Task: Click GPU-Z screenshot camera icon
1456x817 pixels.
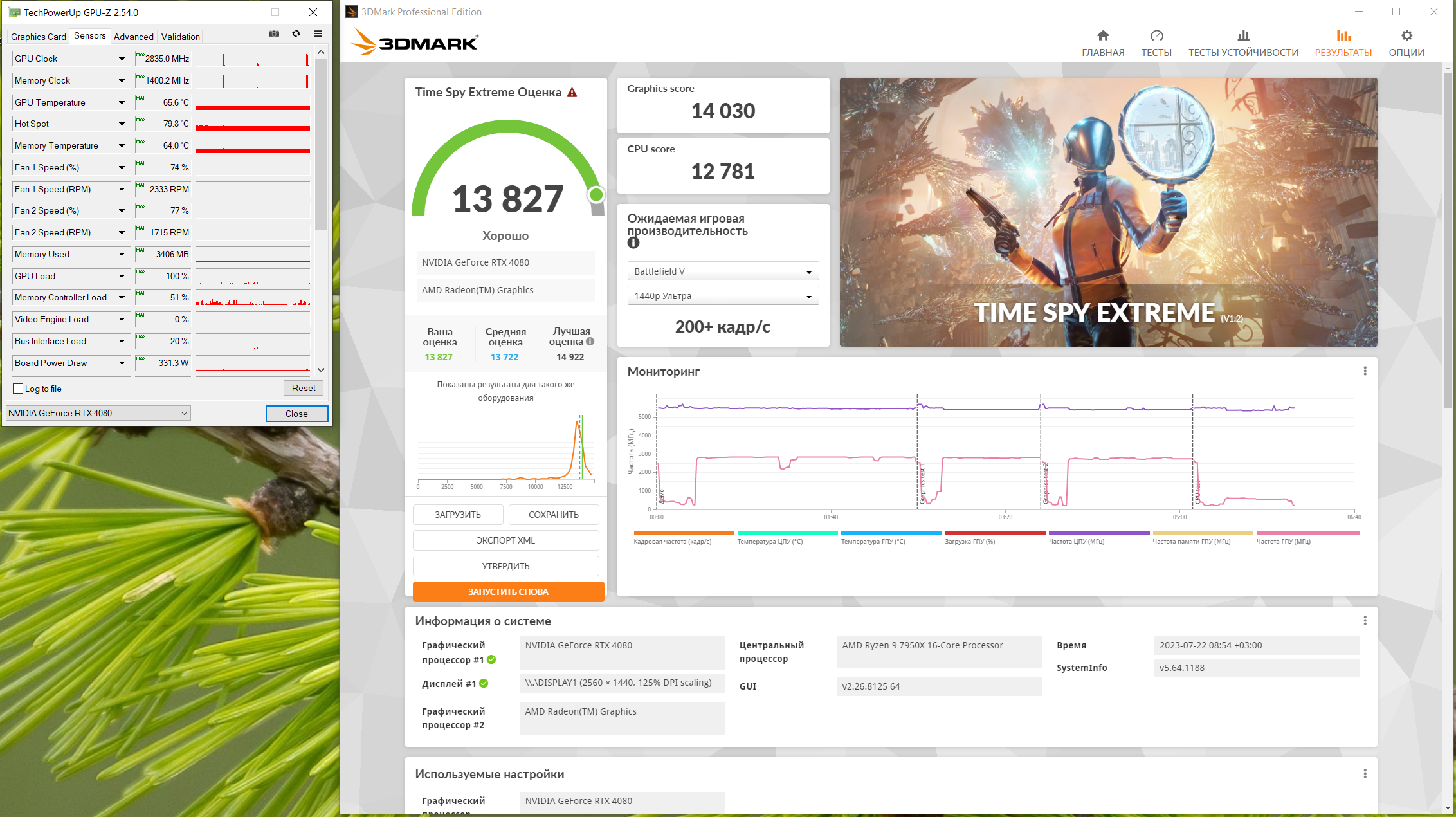Action: pos(274,33)
